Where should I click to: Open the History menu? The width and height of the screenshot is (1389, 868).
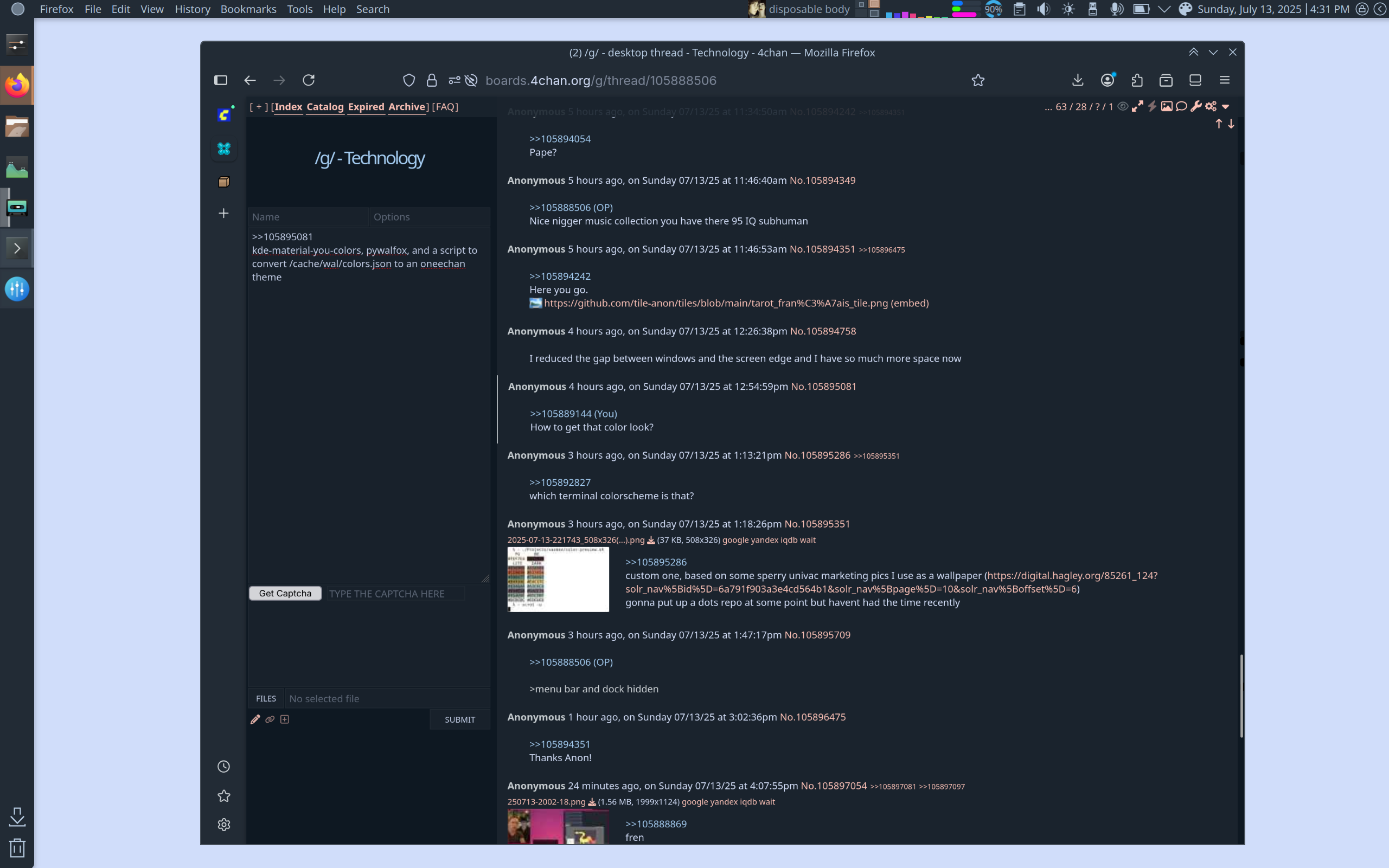(193, 9)
